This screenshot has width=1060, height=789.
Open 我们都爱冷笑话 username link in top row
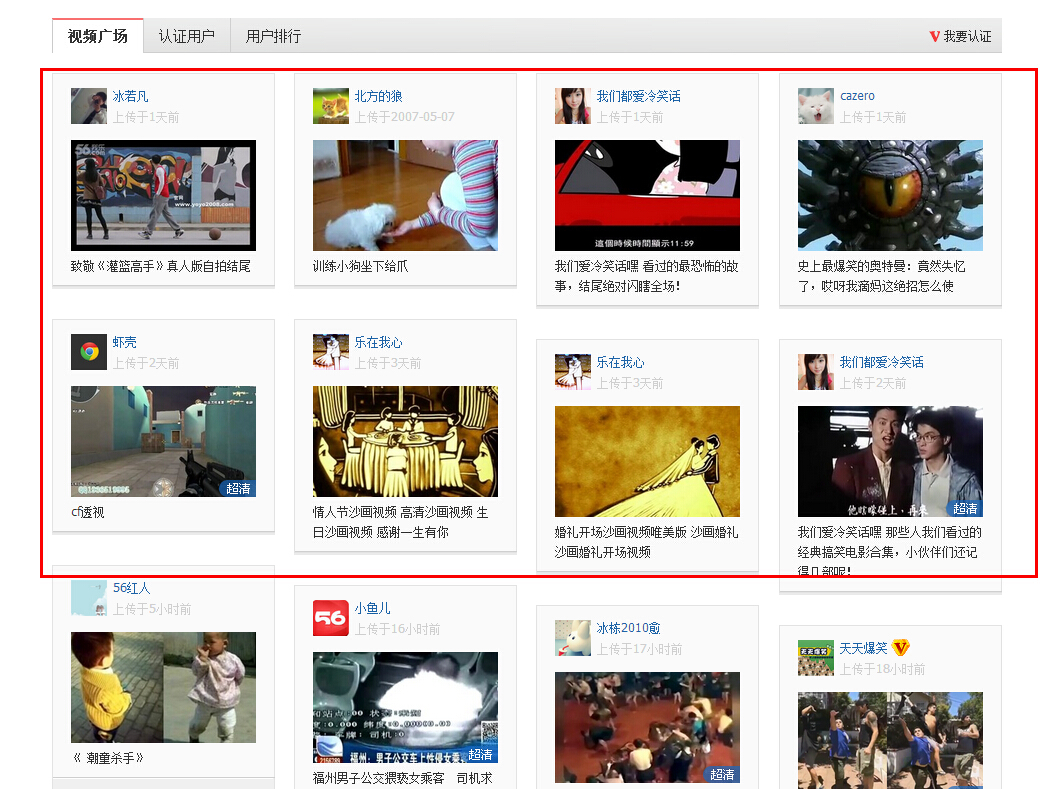click(638, 96)
